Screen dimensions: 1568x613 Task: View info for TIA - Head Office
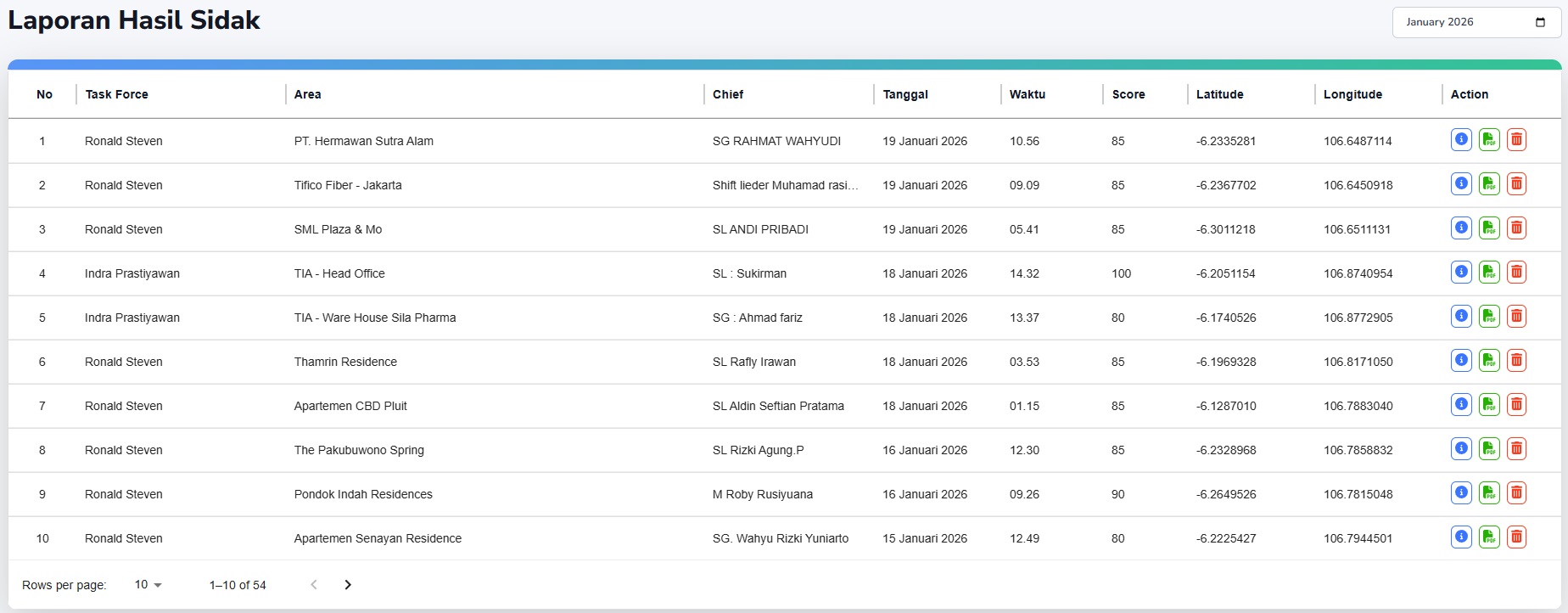click(1461, 273)
